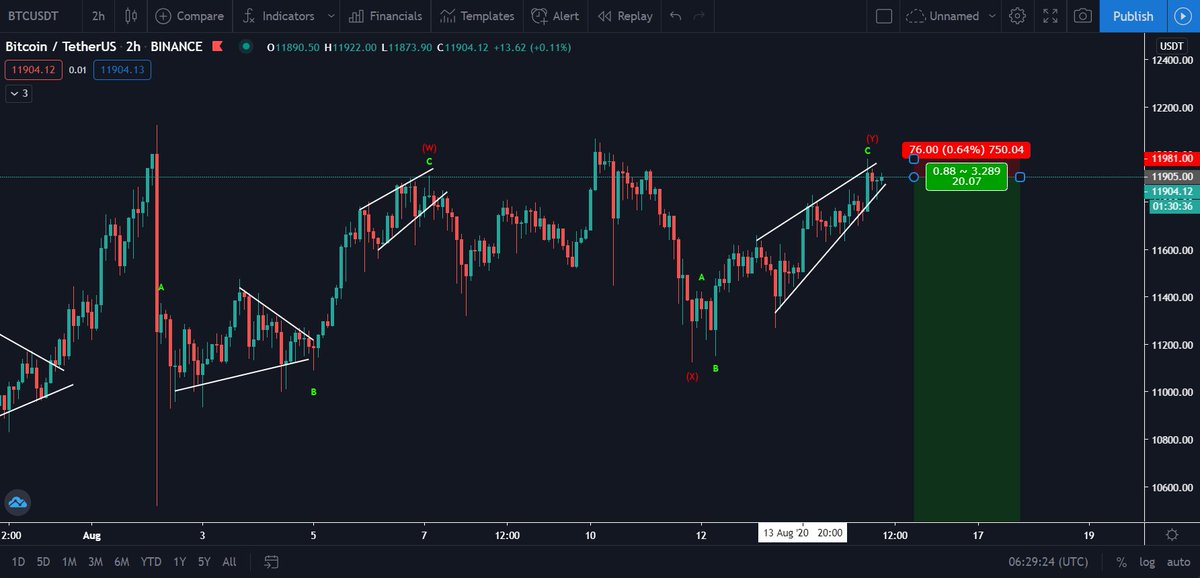
Task: Click the Bitcoin / TetherUS symbol title
Action: pos(59,47)
